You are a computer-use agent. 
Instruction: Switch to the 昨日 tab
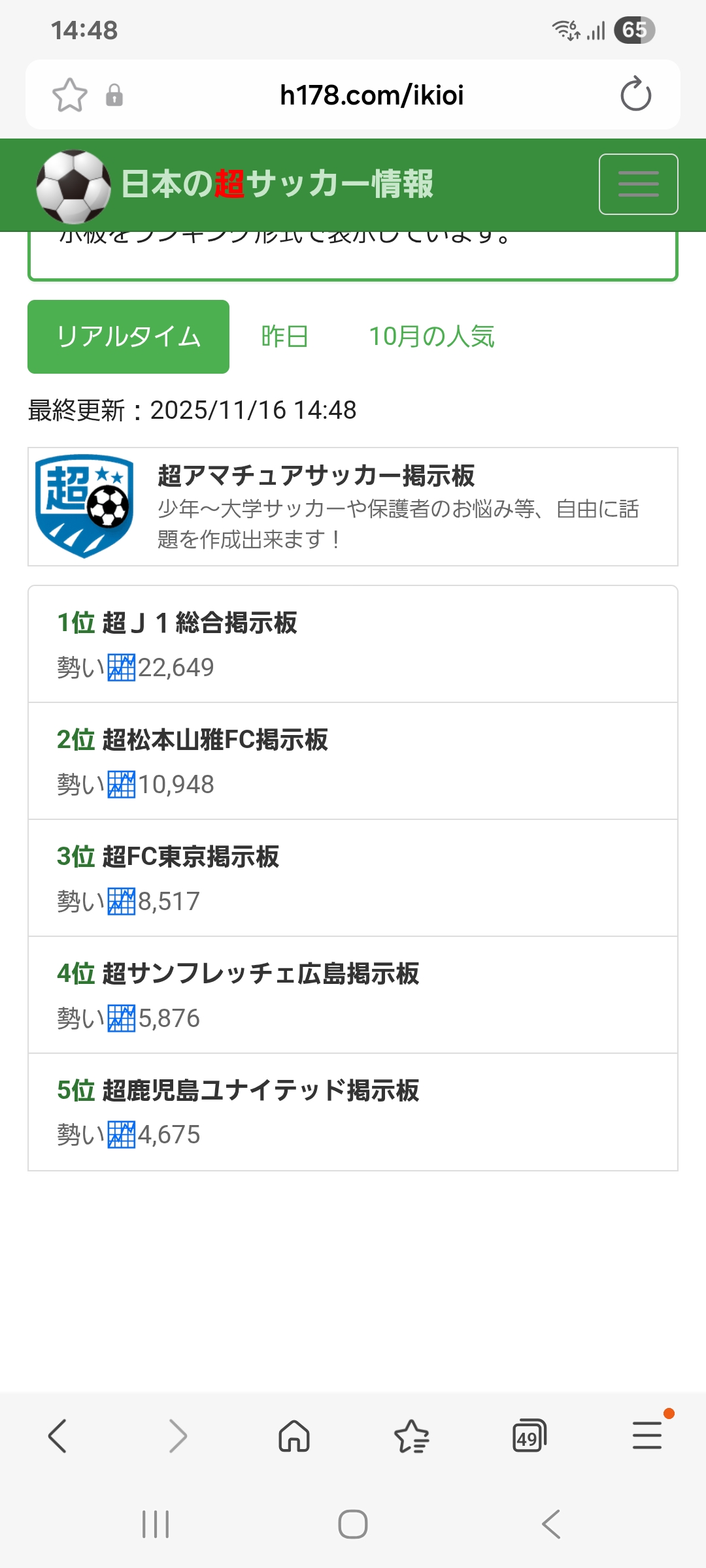pos(284,336)
